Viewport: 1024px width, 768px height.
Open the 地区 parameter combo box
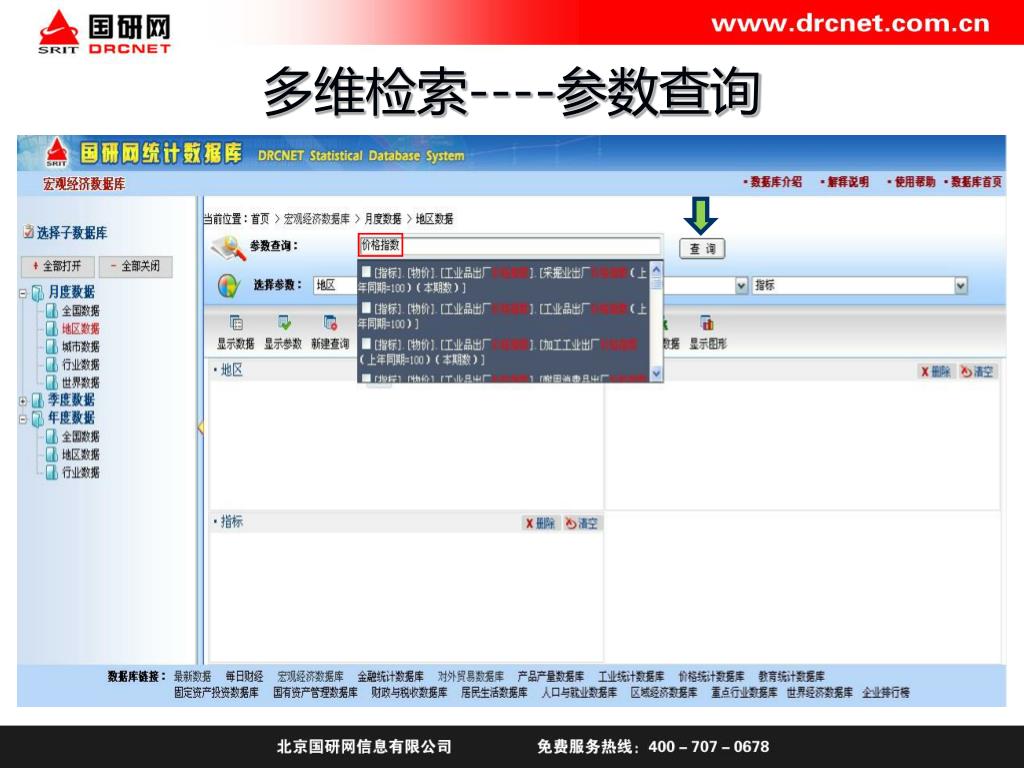click(336, 285)
